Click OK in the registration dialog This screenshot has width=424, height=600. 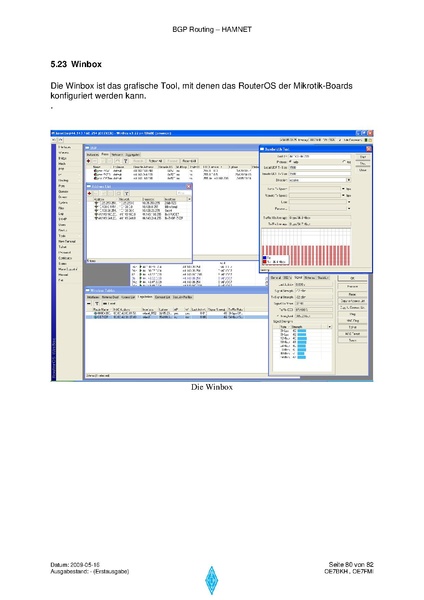[352, 278]
